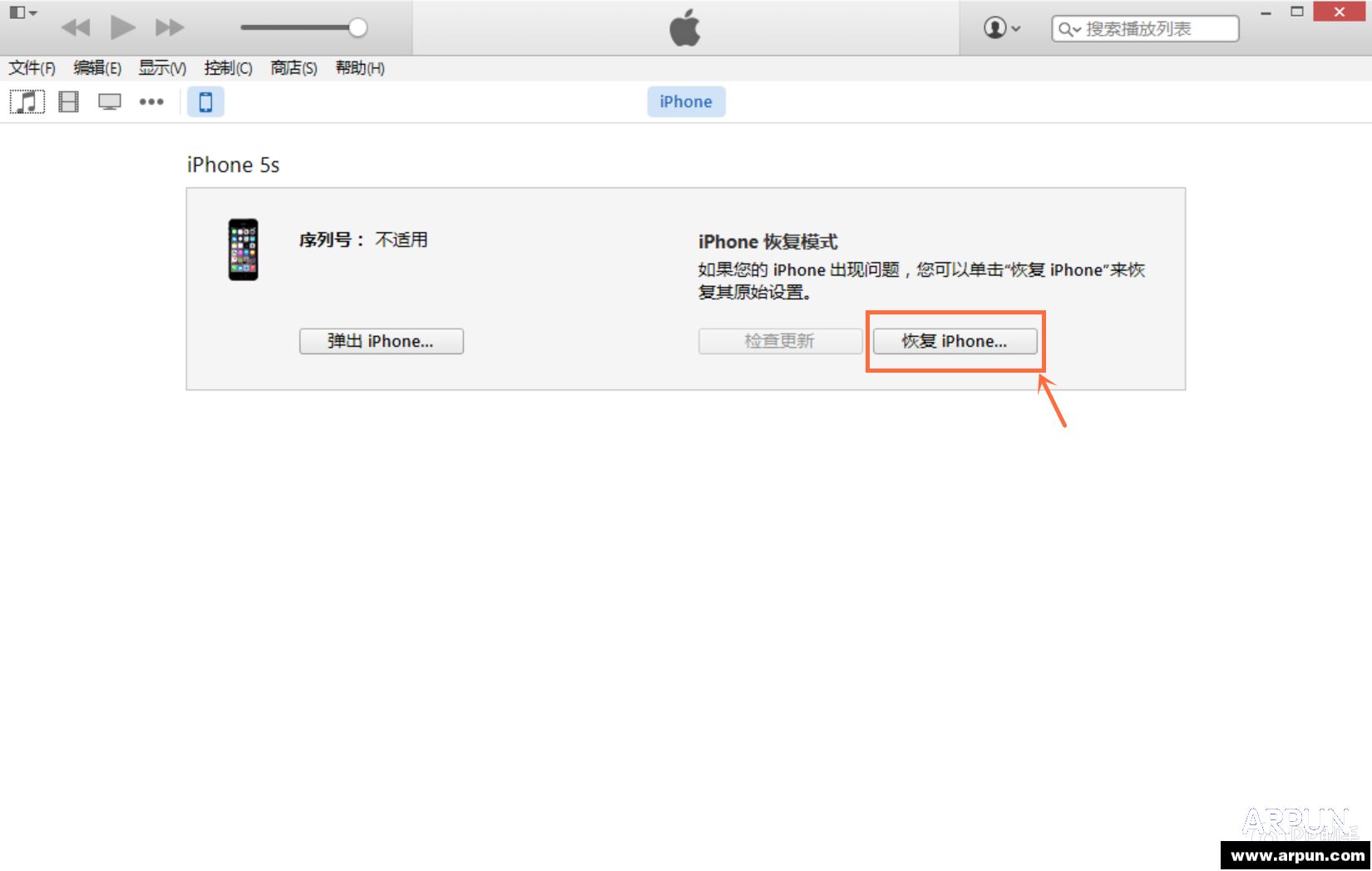1372x871 pixels.
Task: Click the rewind control
Action: click(76, 27)
